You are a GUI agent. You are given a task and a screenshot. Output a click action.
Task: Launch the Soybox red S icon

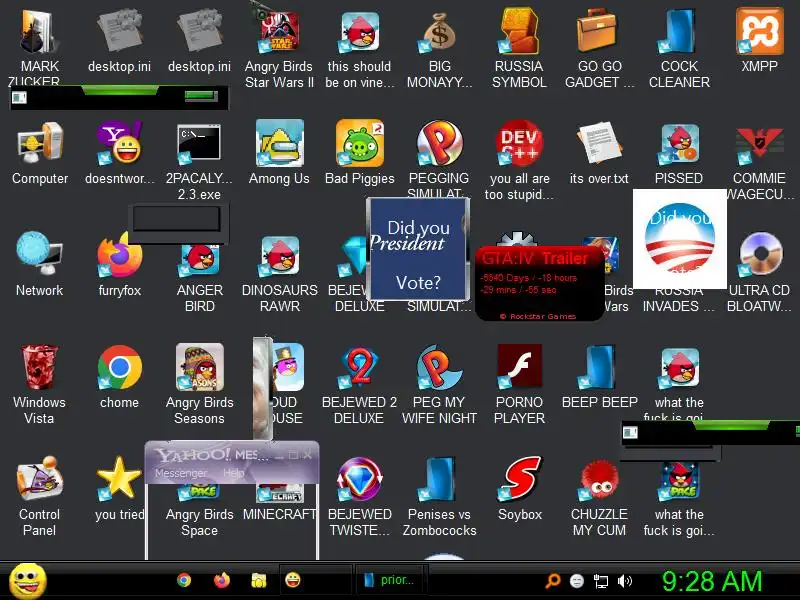[x=519, y=480]
